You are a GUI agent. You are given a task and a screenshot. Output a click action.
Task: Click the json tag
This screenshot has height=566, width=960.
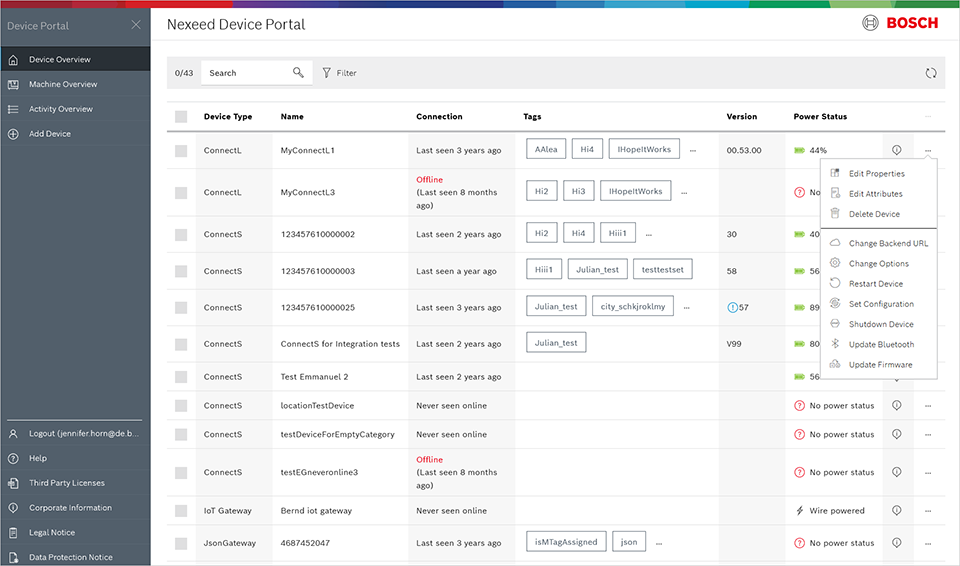click(x=629, y=541)
